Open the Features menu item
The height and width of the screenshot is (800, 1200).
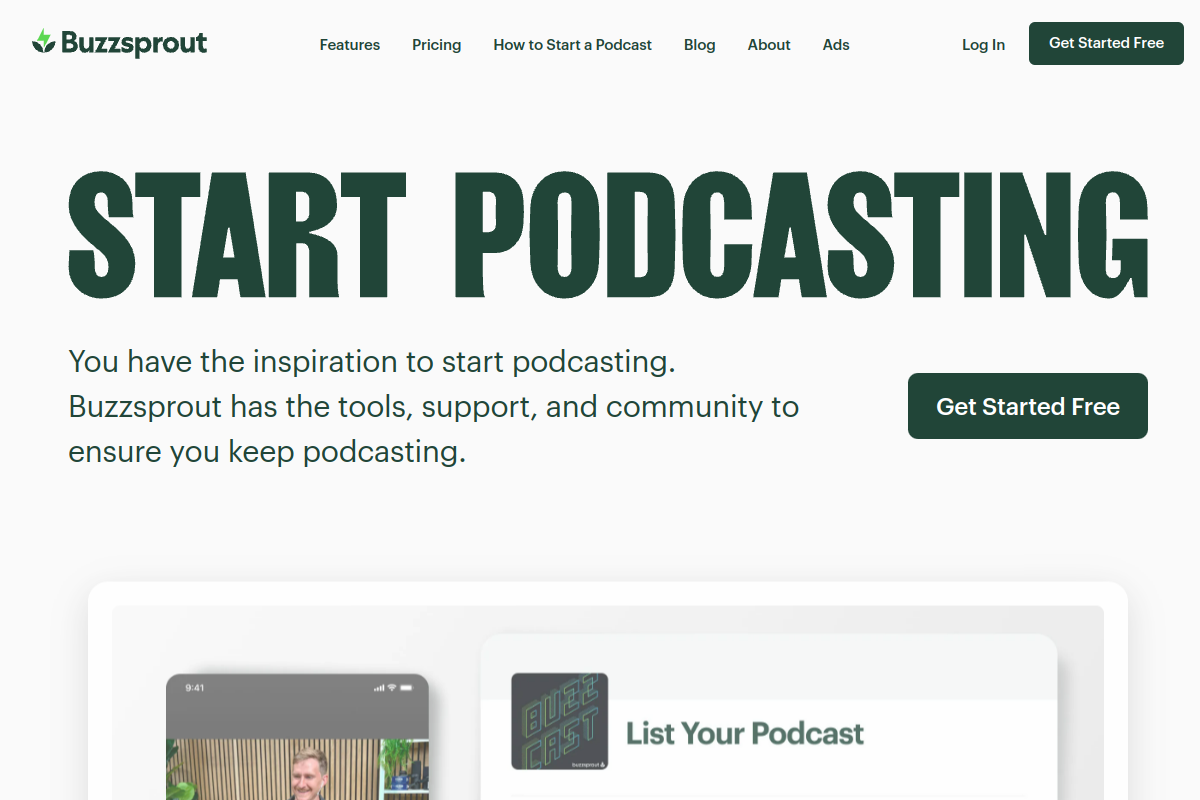[x=350, y=45]
